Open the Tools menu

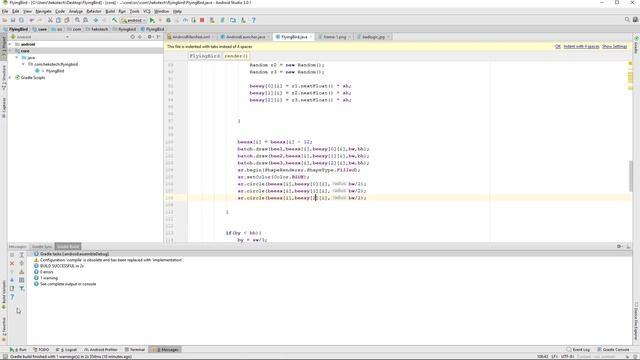click(x=134, y=11)
